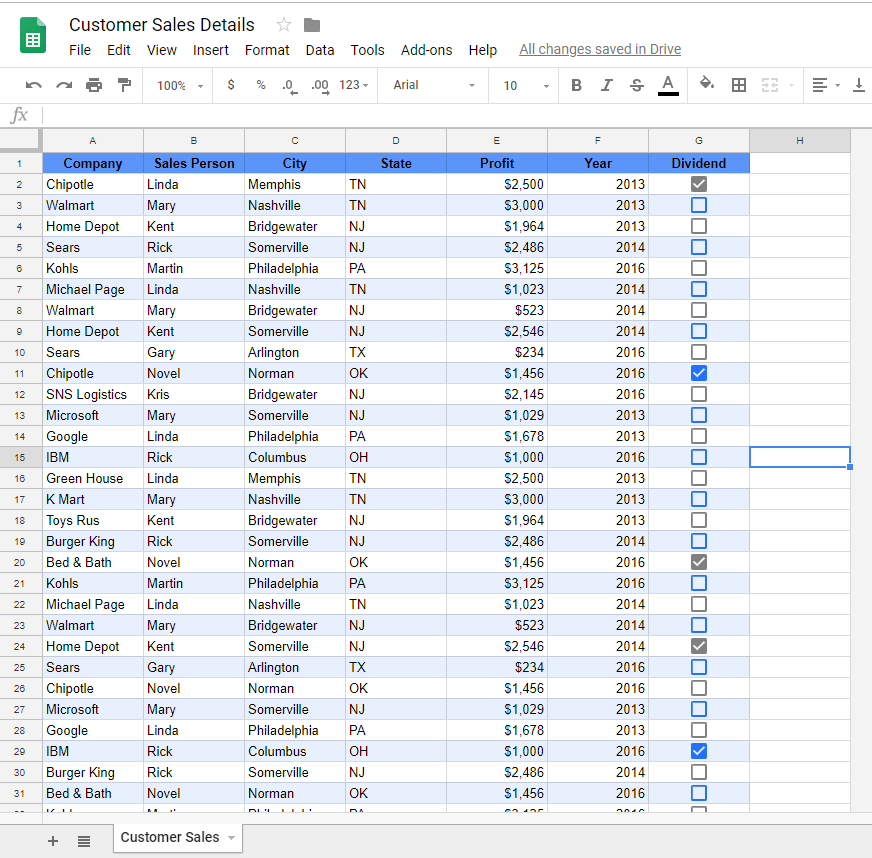The image size is (872, 858).
Task: Open the Format menu
Action: tap(267, 50)
